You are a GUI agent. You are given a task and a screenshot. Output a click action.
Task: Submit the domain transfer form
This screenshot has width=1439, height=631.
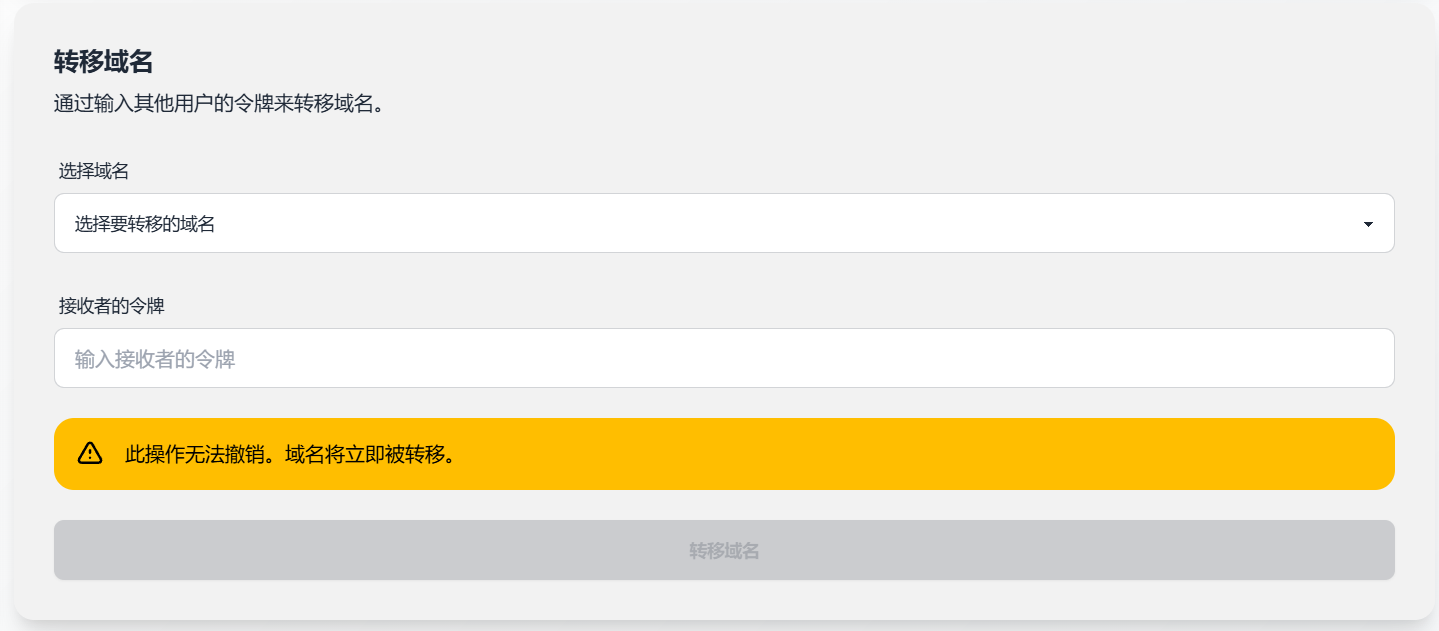click(723, 550)
